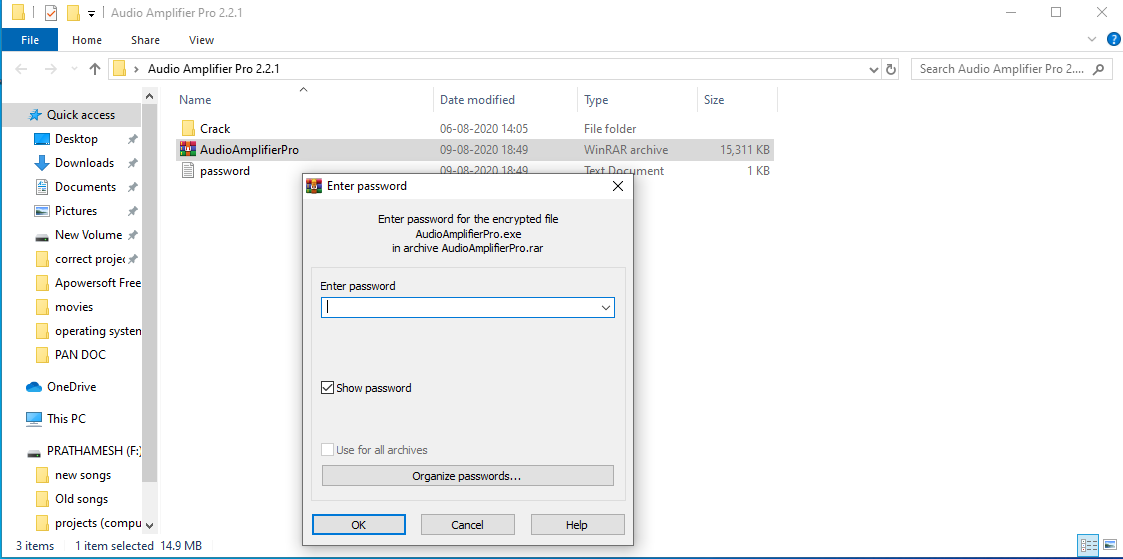The image size is (1123, 559).
Task: Click the Audio Amplifier Pro 2.2.1 breadcrumb
Action: [x=213, y=69]
